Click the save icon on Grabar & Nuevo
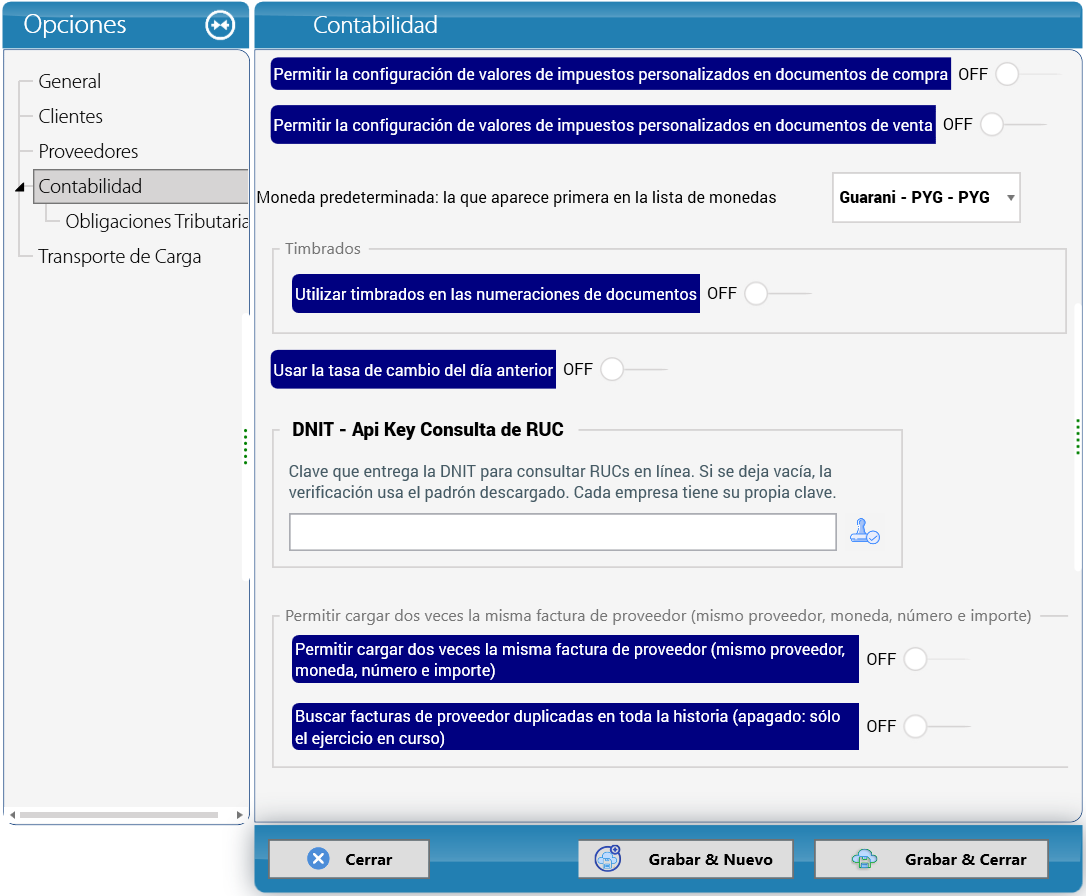The width and height of the screenshot is (1086, 896). click(608, 859)
